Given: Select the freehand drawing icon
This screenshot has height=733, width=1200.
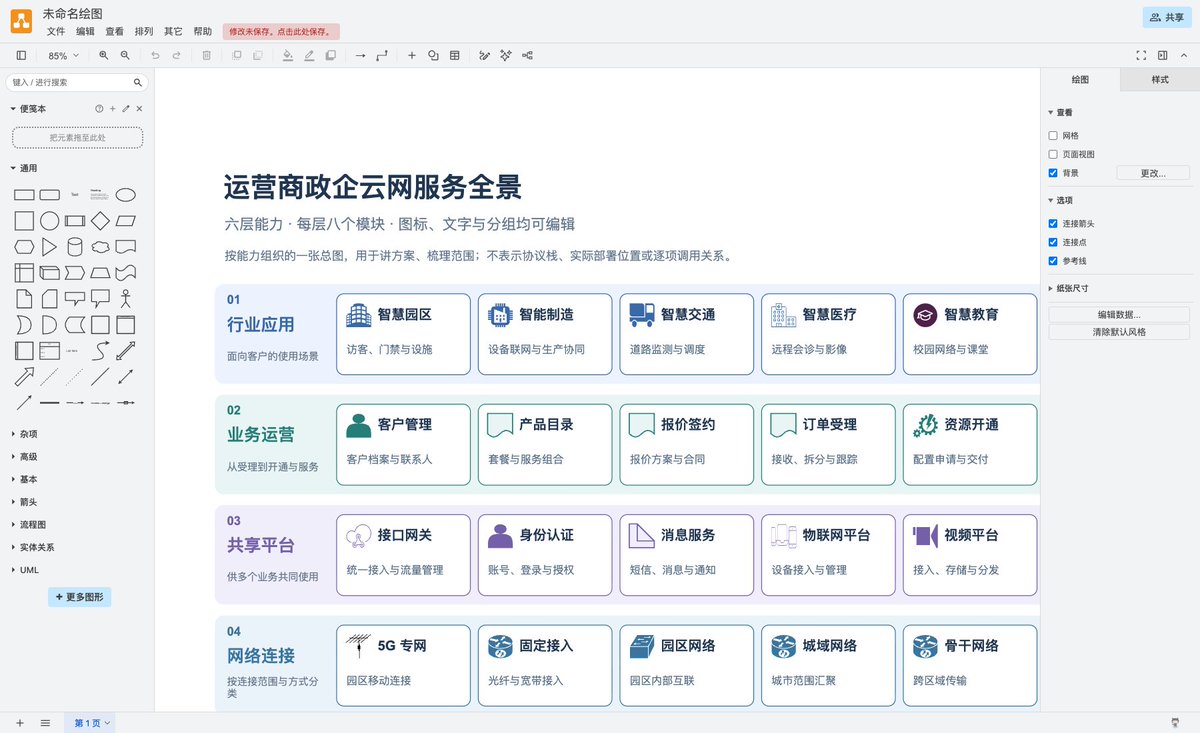Looking at the screenshot, I should point(484,56).
